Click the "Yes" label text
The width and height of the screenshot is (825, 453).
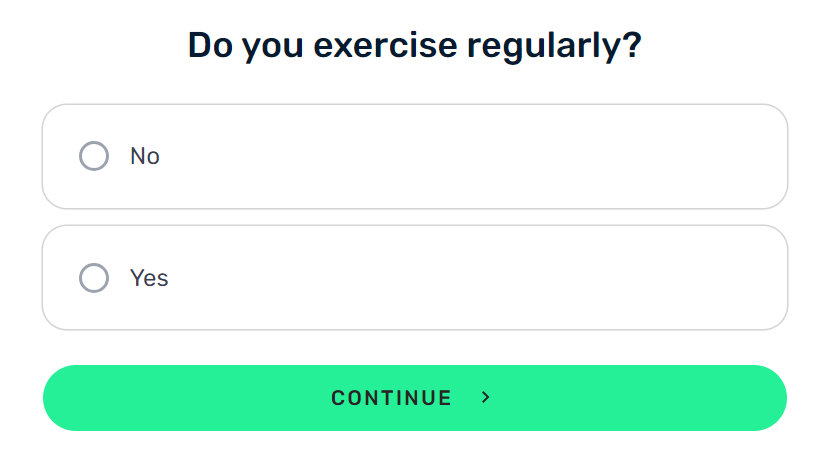pyautogui.click(x=149, y=278)
